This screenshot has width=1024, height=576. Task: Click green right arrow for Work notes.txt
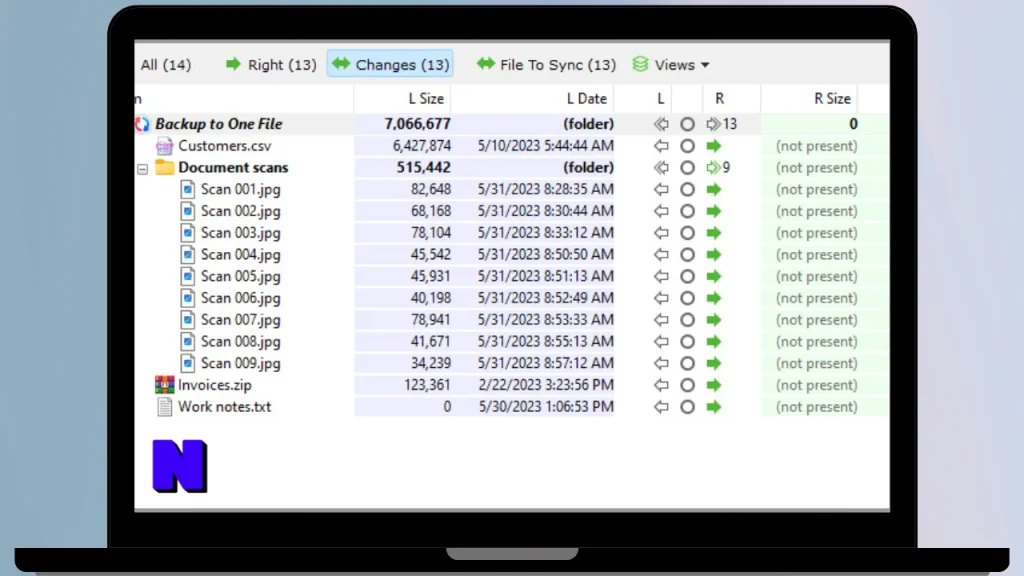click(714, 407)
